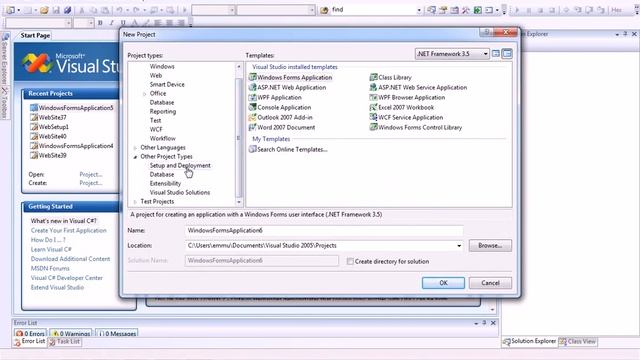Toggle 0 Messages filter button
The image size is (640, 360).
click(x=117, y=333)
